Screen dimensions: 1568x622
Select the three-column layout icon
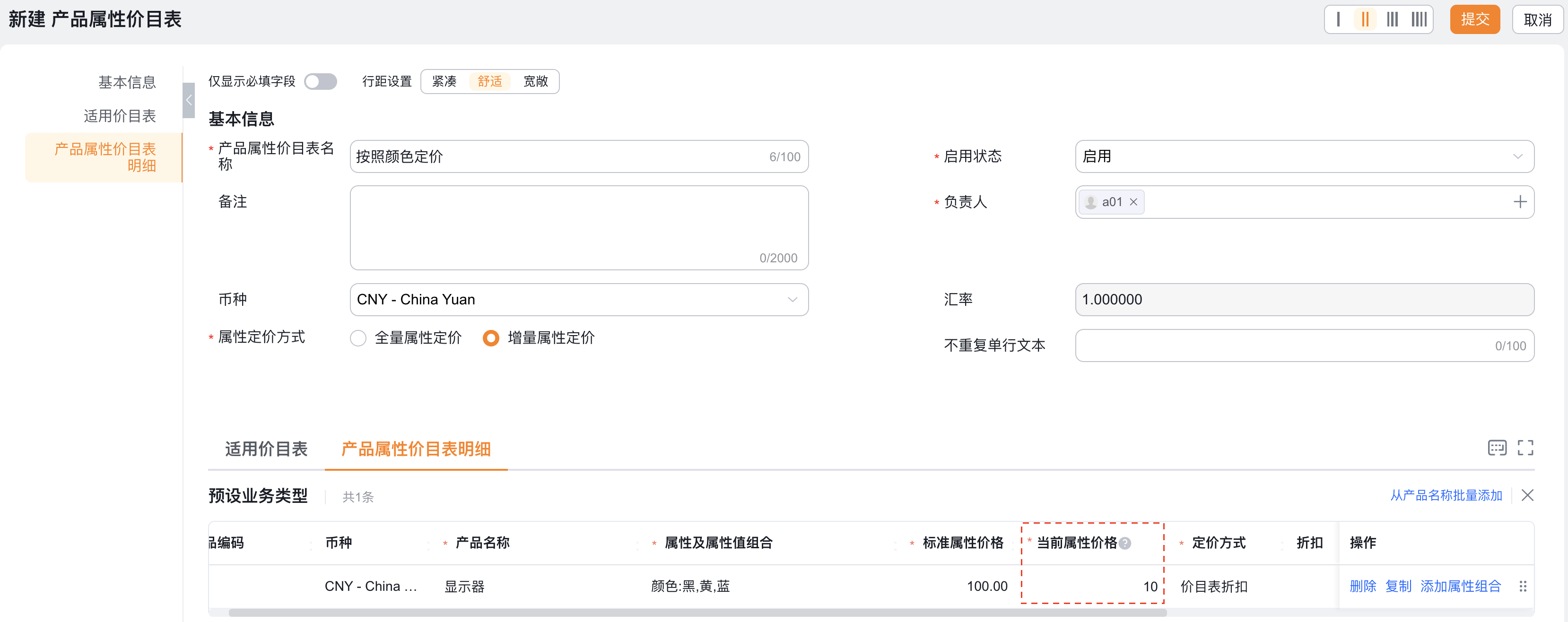click(1392, 19)
